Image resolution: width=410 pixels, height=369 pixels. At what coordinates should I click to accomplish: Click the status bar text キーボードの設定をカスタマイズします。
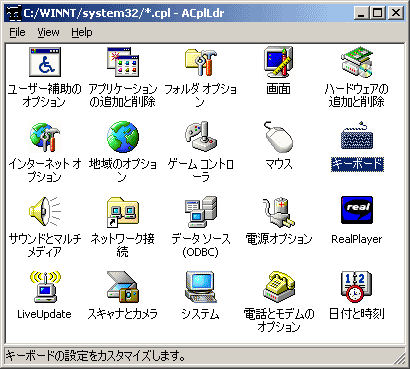click(x=96, y=356)
